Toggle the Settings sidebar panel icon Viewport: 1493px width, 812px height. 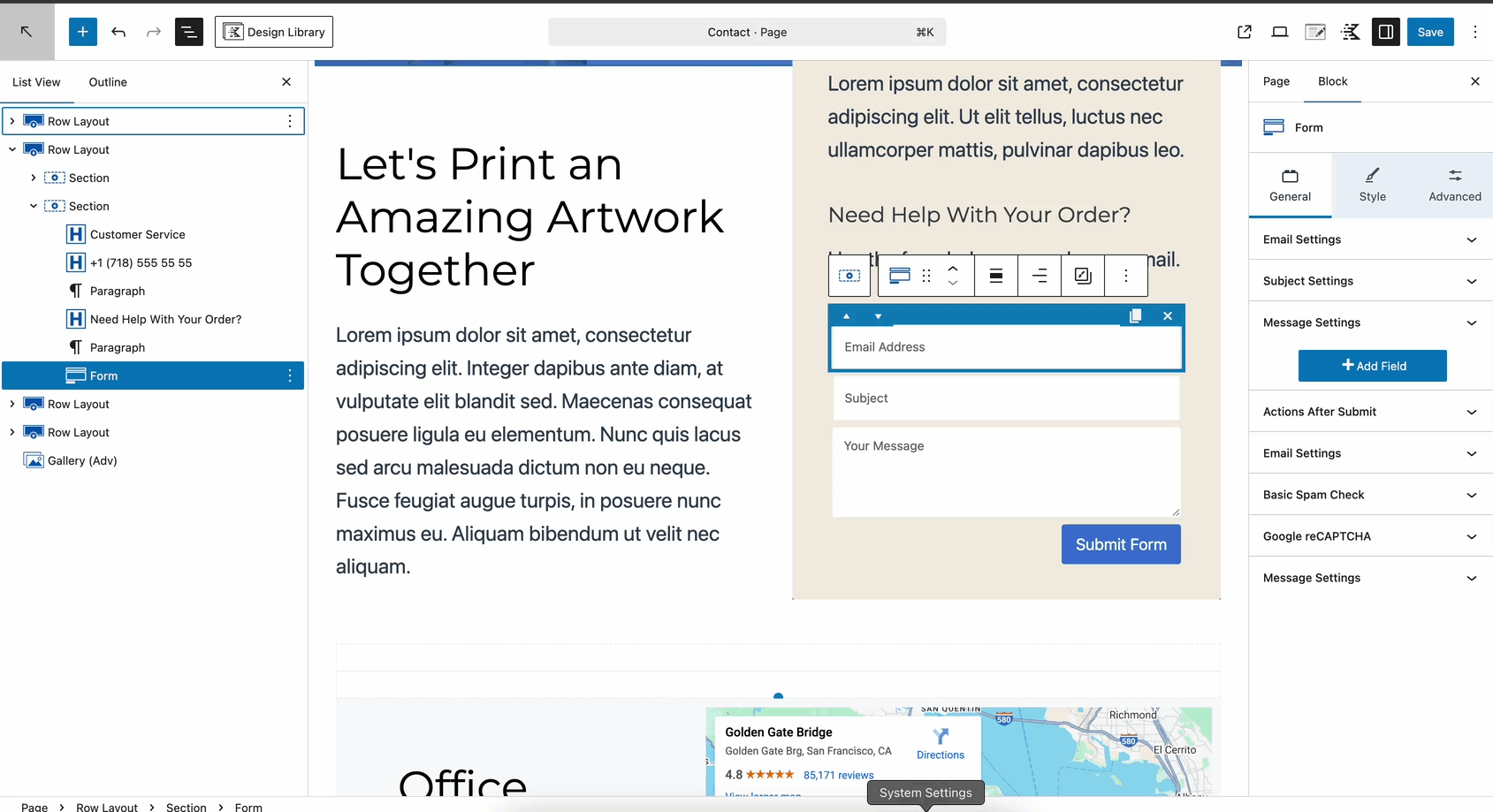[x=1385, y=32]
